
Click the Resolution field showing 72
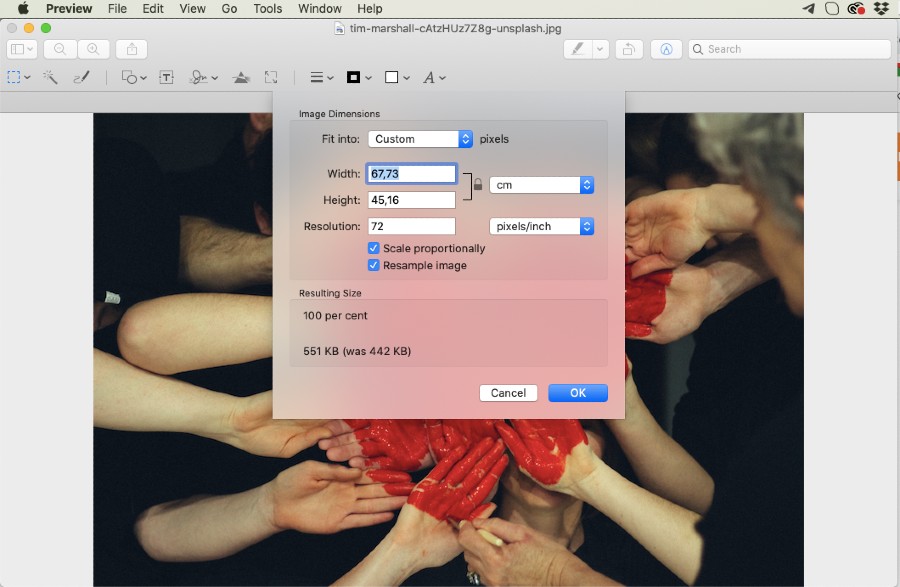tap(412, 226)
